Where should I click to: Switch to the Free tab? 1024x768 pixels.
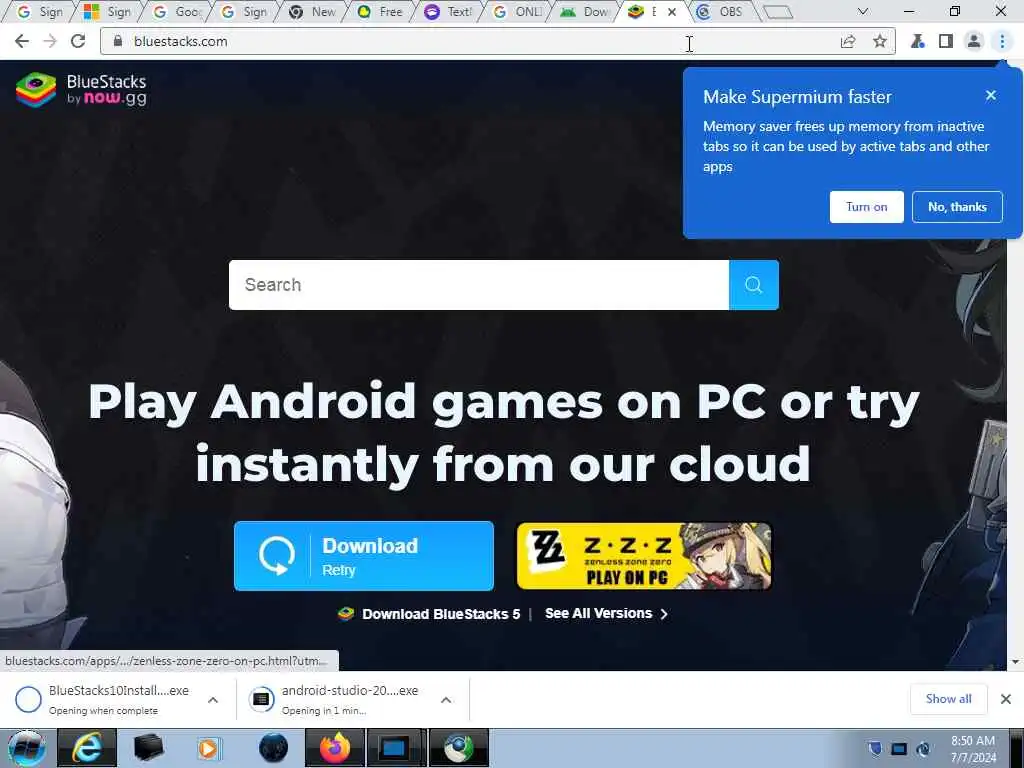pyautogui.click(x=381, y=12)
